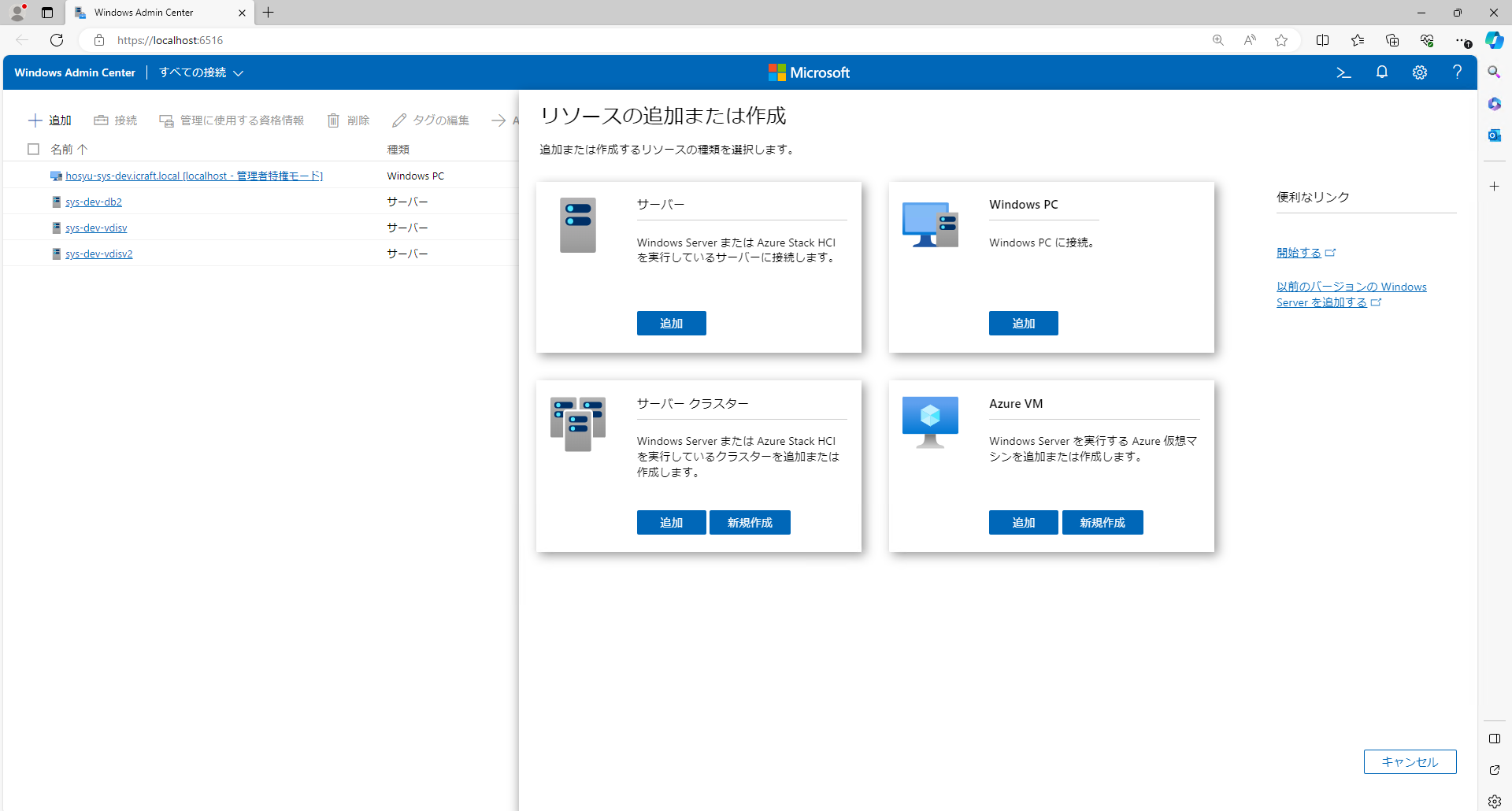
Task: Click 追加 on the Azure VM card
Action: point(1023,523)
